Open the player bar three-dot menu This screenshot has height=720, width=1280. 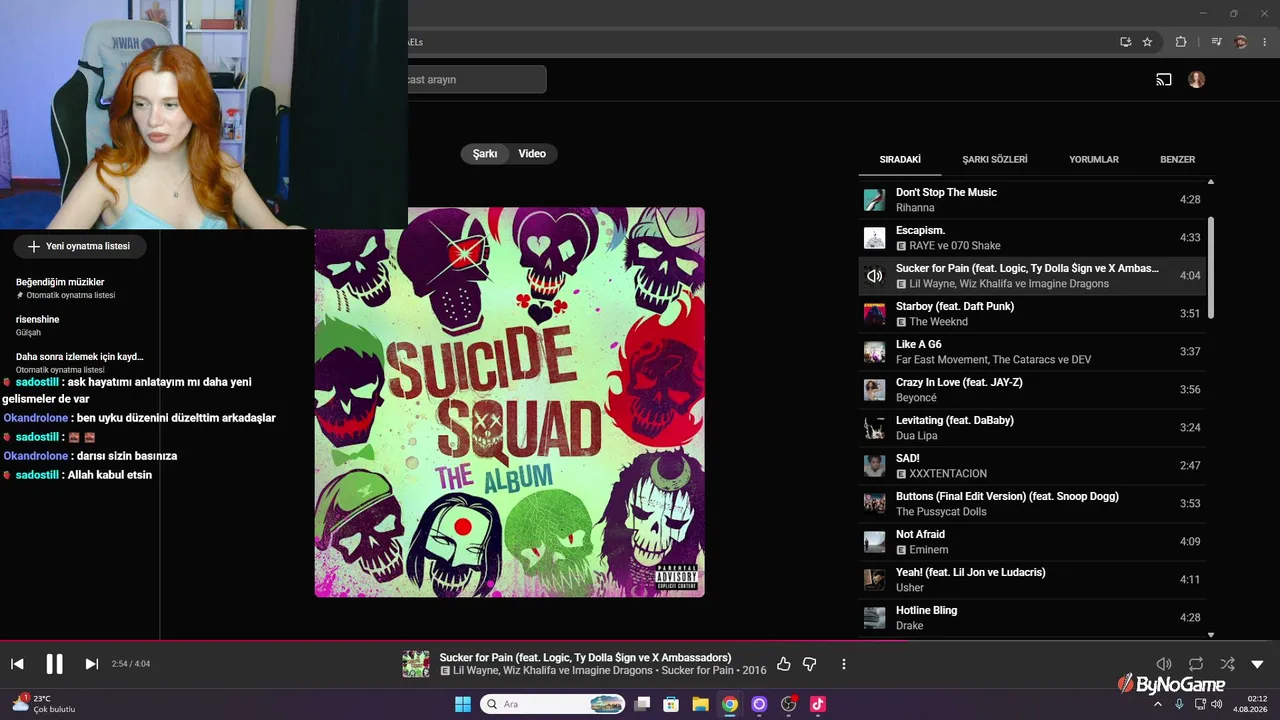pyautogui.click(x=844, y=664)
